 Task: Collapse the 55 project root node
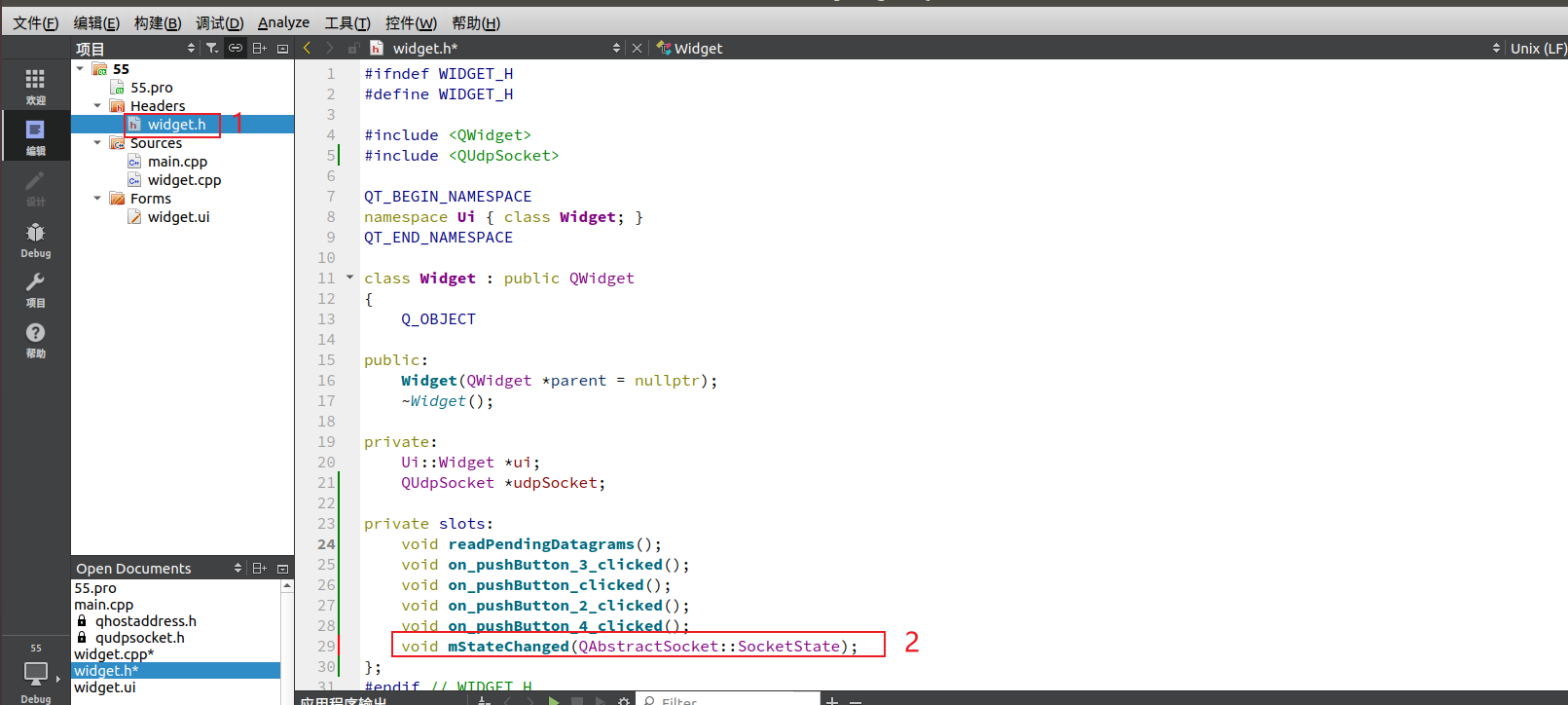tap(80, 69)
